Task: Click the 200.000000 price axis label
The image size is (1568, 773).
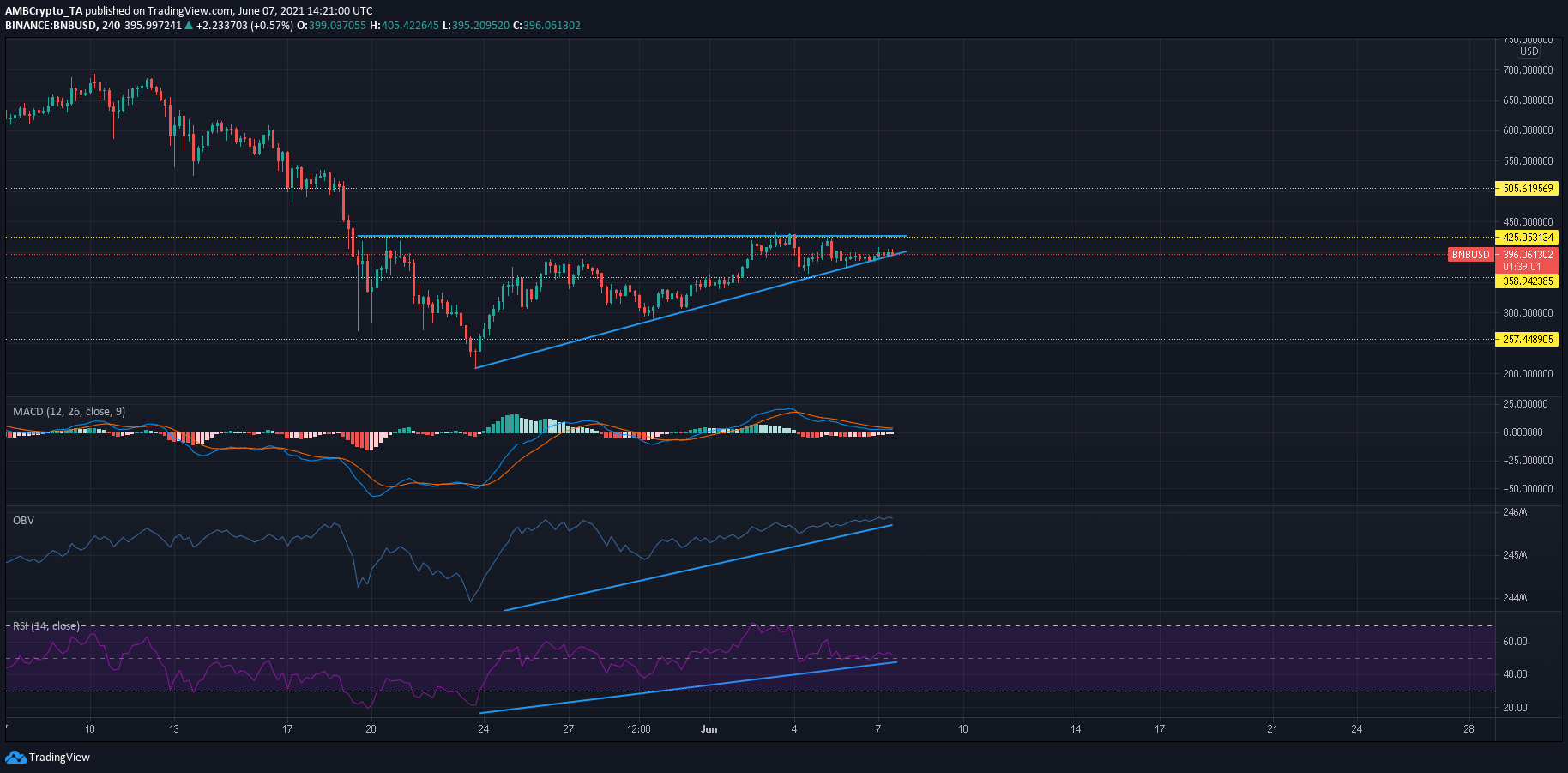Action: click(1528, 374)
